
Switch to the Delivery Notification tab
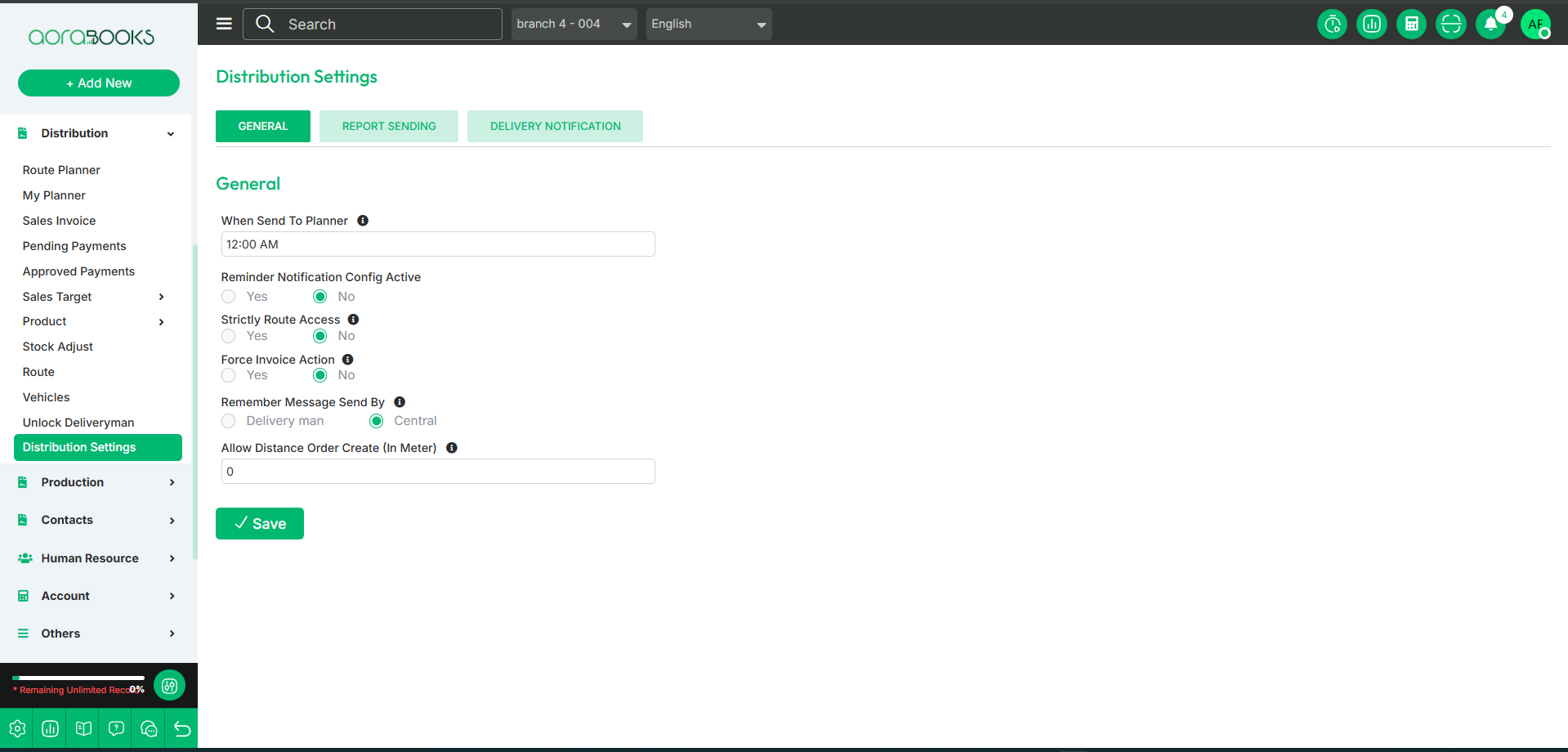tap(555, 127)
